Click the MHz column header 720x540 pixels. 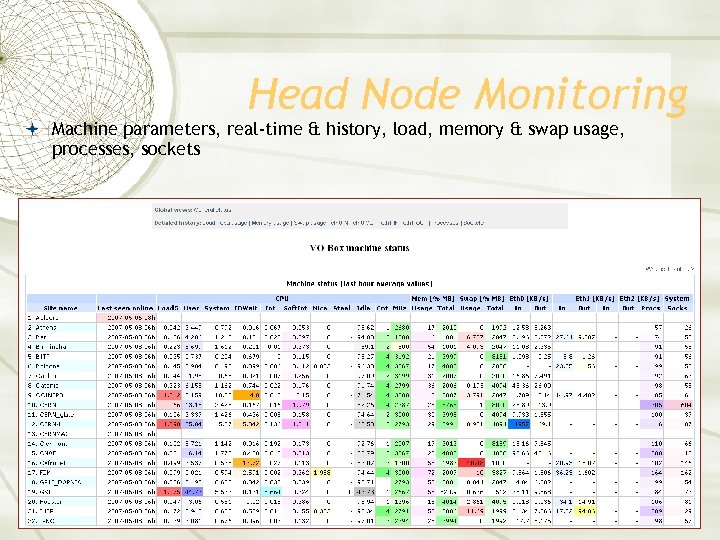(x=399, y=308)
